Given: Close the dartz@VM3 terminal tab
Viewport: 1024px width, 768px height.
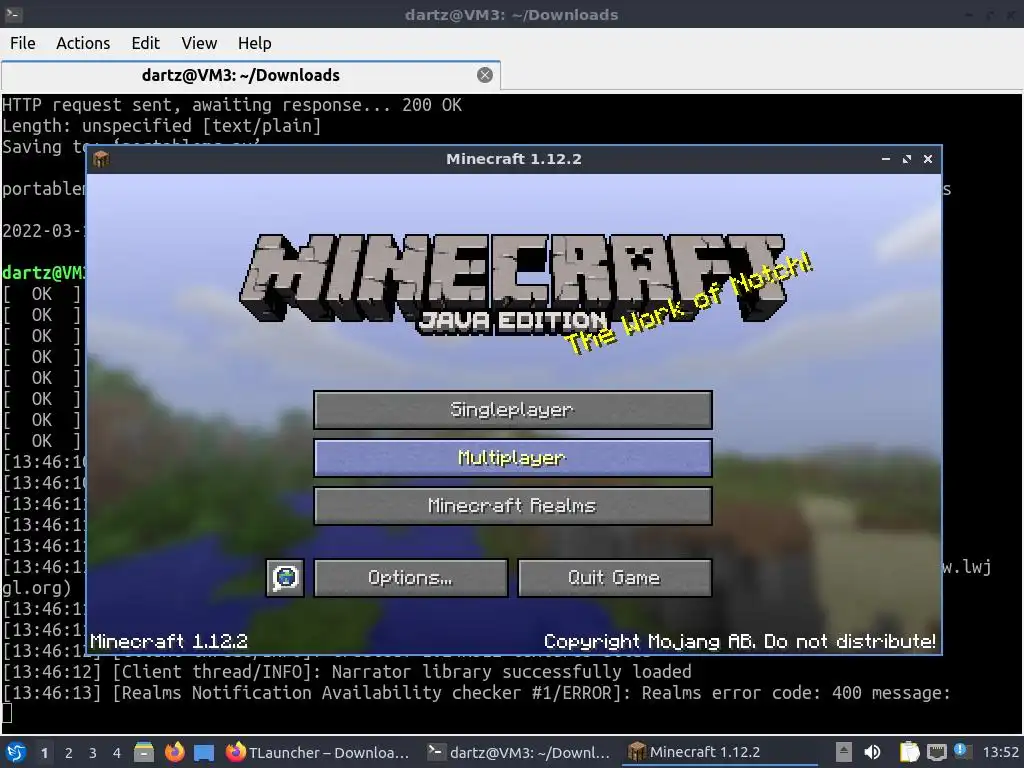Looking at the screenshot, I should [x=485, y=75].
